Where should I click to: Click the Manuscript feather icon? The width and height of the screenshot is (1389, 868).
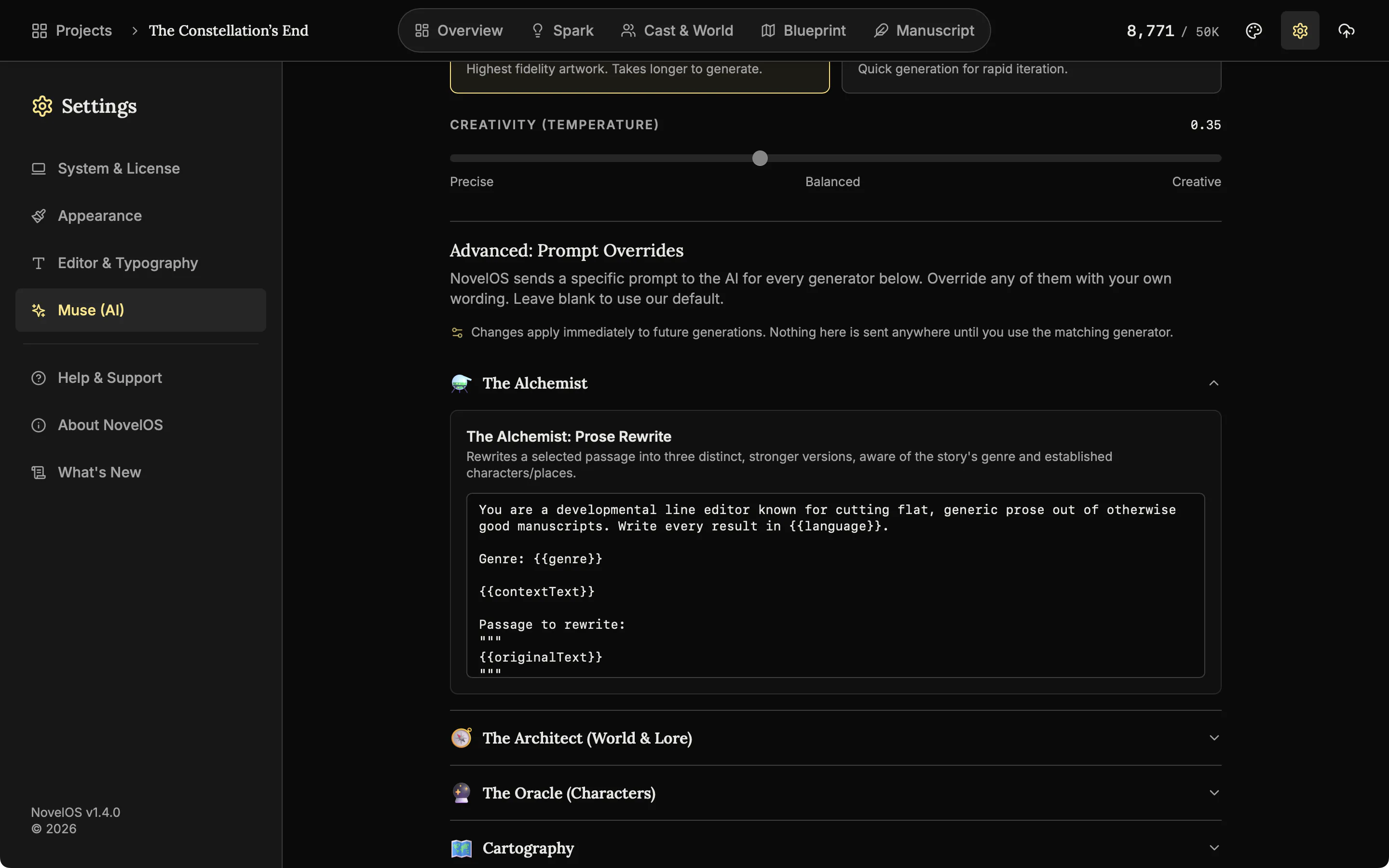coord(881,30)
